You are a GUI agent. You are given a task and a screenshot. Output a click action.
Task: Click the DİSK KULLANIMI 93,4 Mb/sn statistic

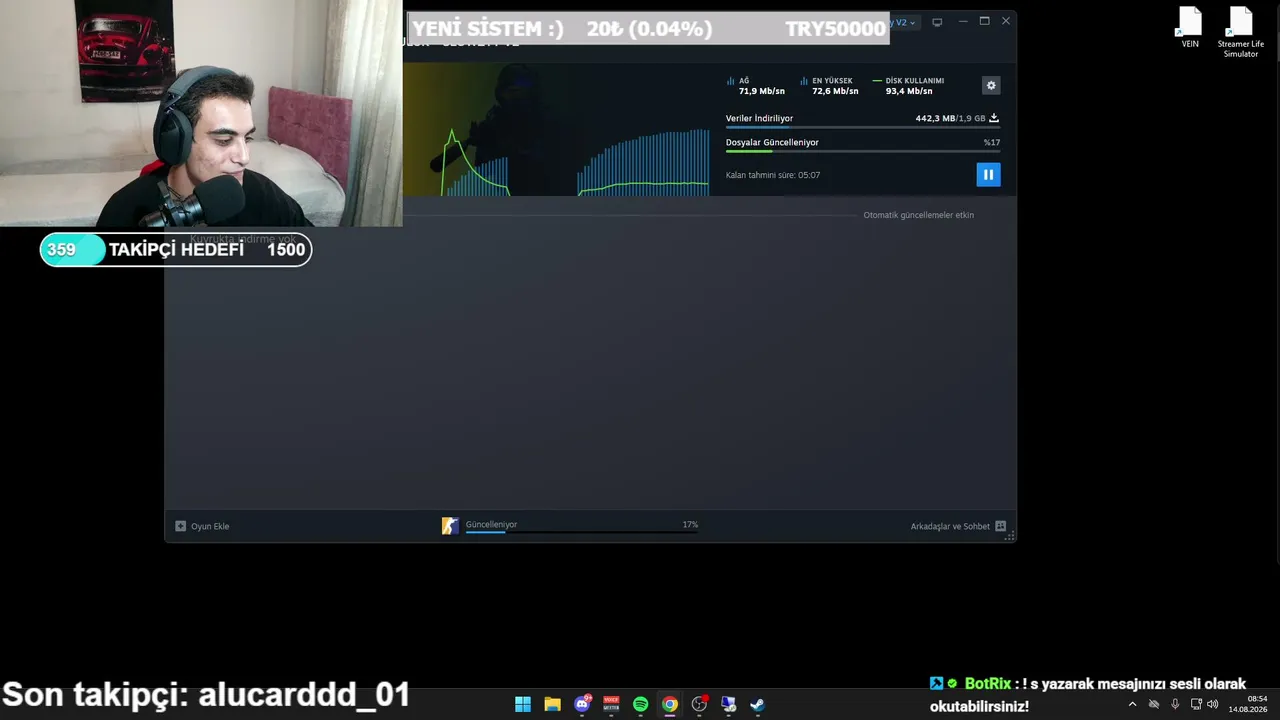pyautogui.click(x=908, y=86)
